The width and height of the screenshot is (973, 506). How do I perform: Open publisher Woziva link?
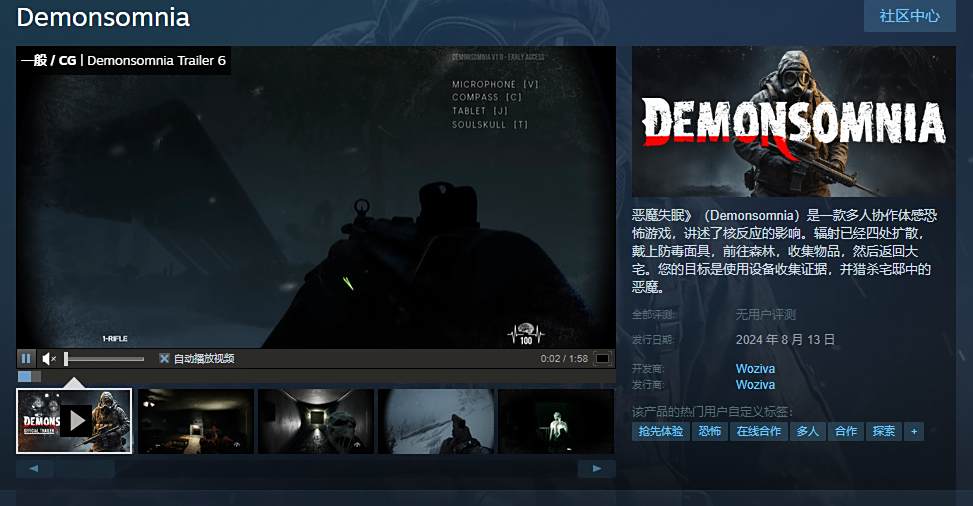tap(755, 385)
